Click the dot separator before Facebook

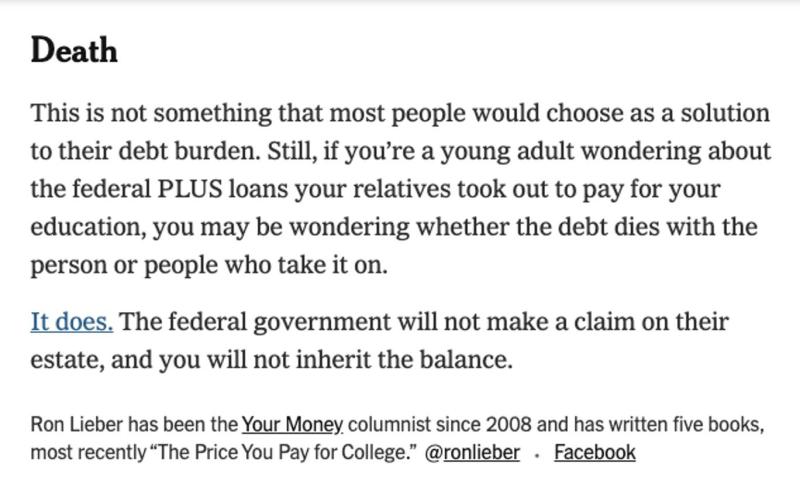[537, 454]
